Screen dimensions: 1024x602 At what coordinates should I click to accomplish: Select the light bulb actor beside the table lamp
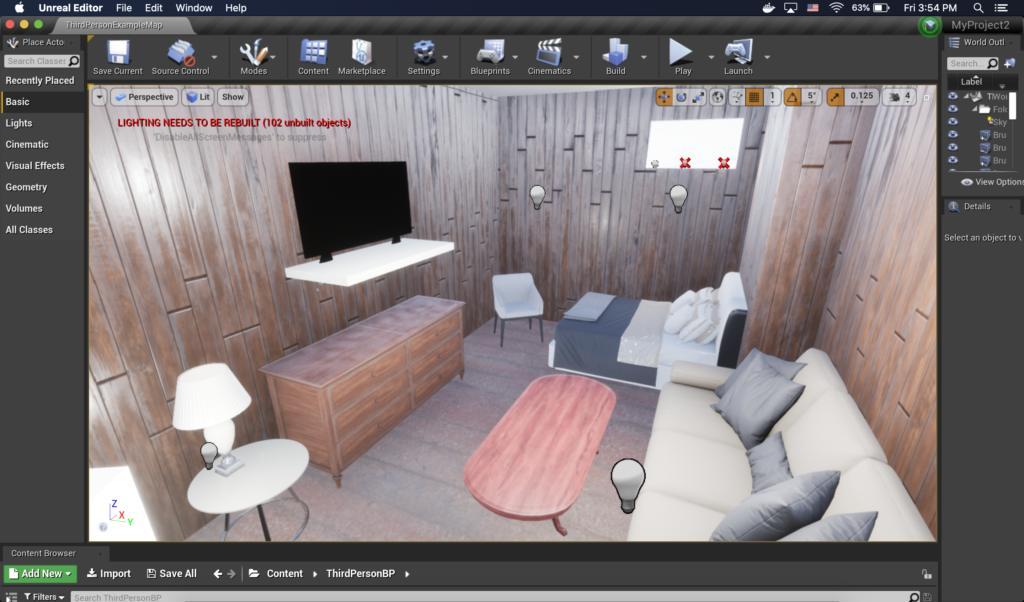point(208,454)
